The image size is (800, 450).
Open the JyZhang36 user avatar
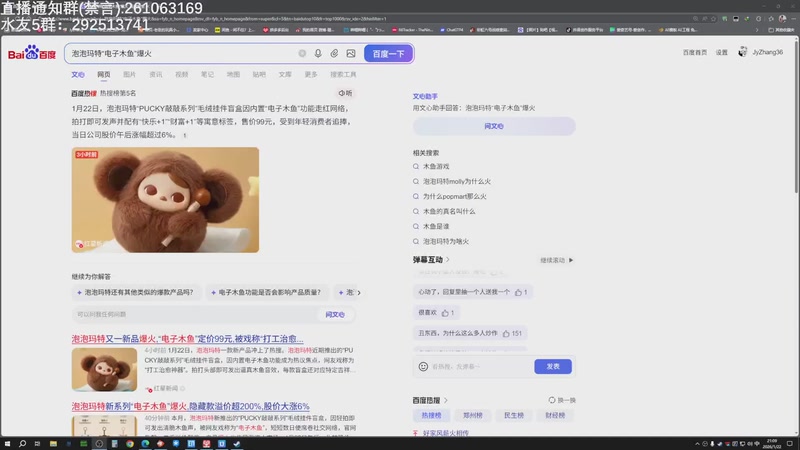click(743, 52)
